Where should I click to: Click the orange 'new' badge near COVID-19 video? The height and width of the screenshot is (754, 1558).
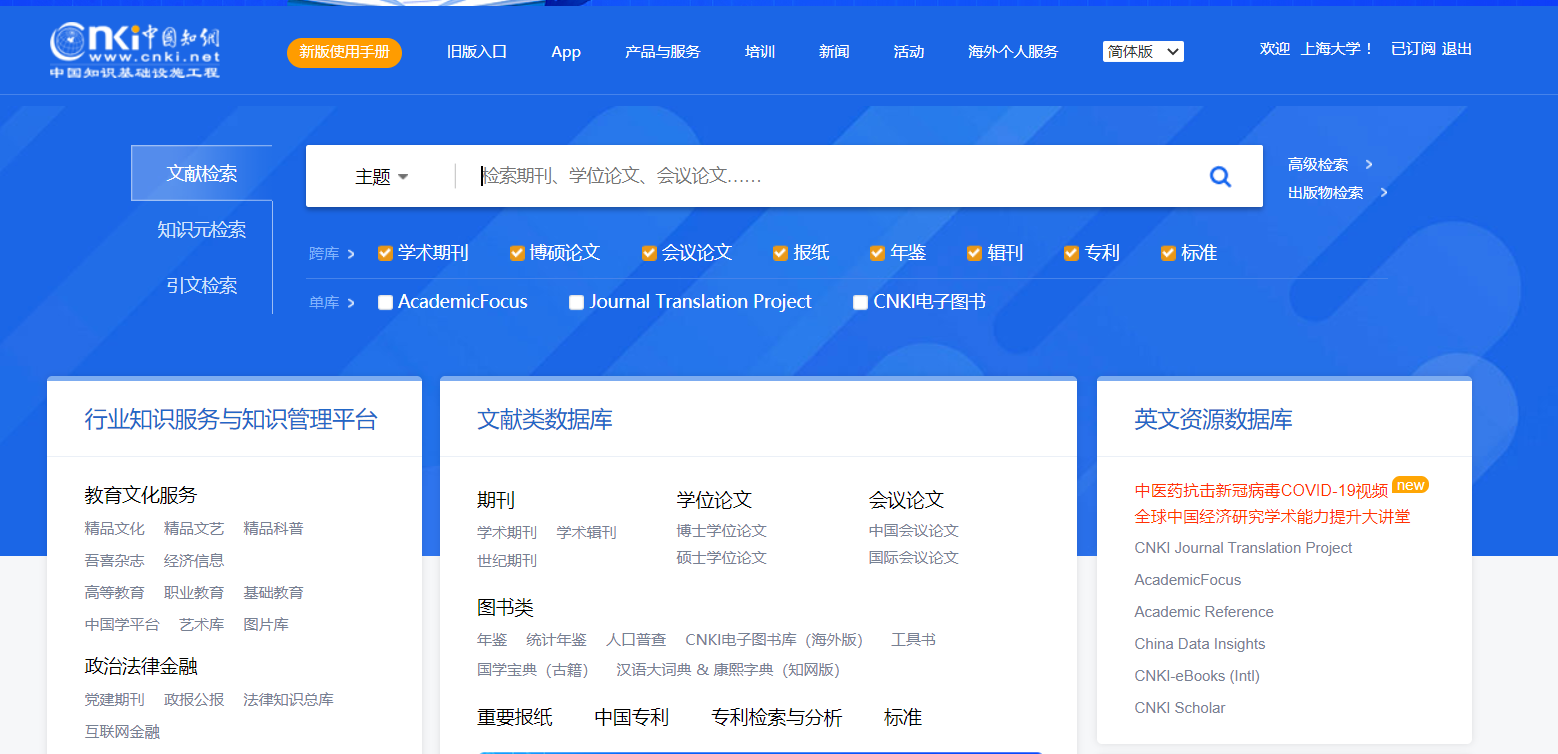(x=1410, y=484)
